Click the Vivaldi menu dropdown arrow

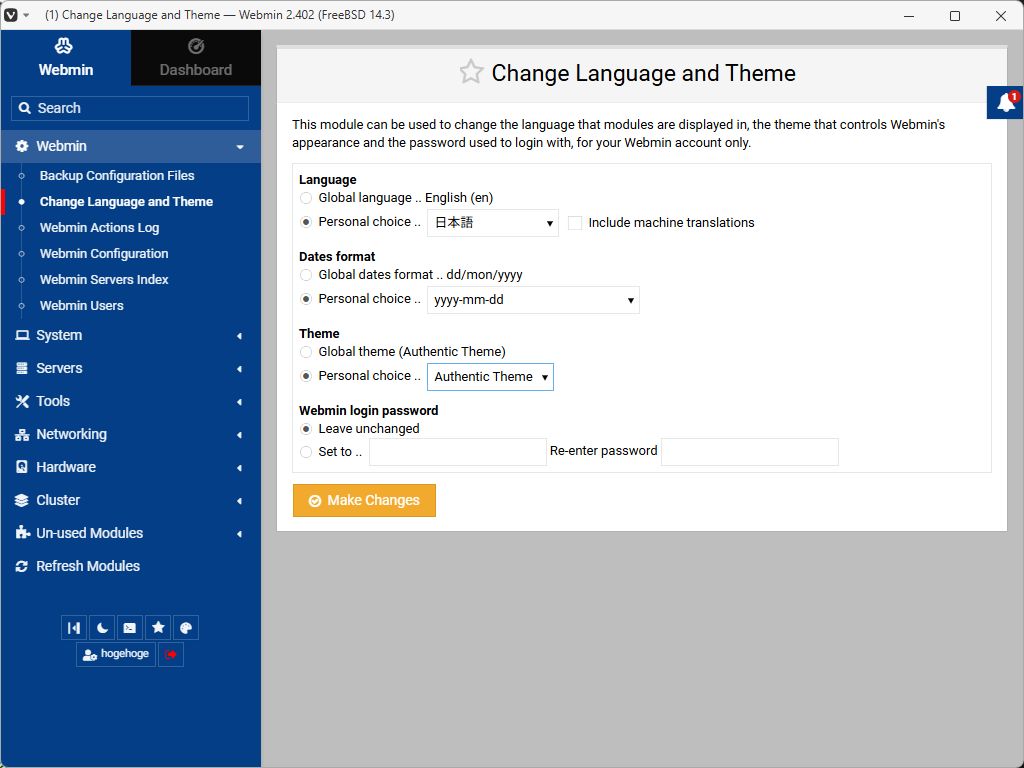pyautogui.click(x=26, y=14)
